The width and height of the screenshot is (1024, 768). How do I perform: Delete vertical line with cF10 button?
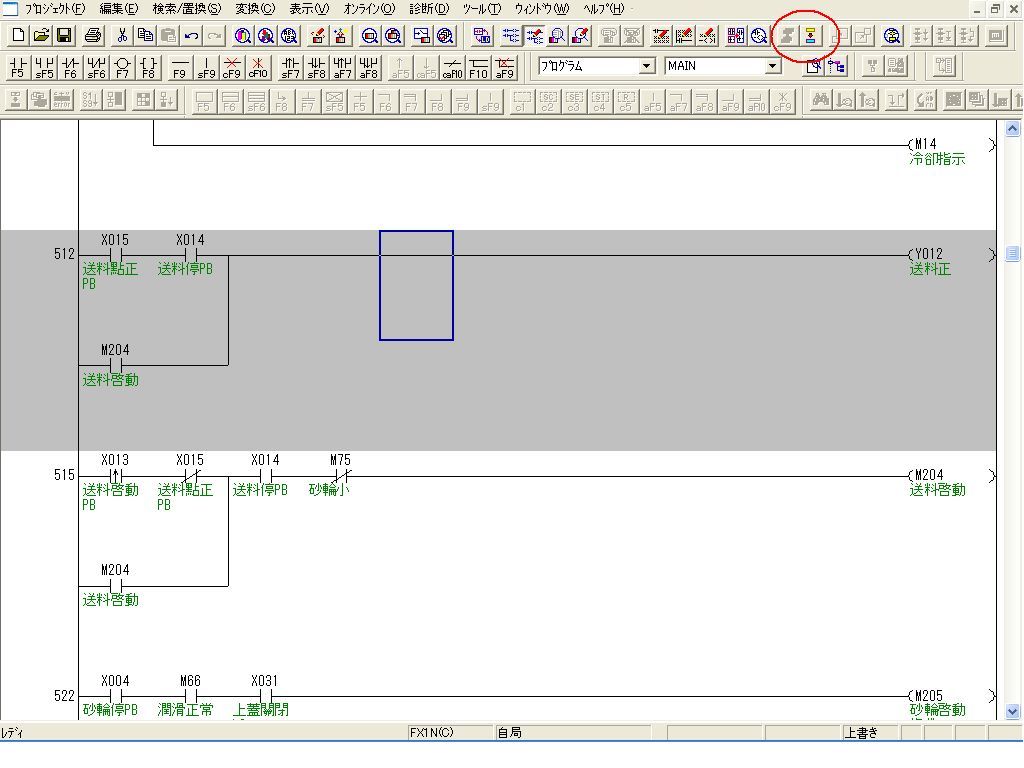258,67
